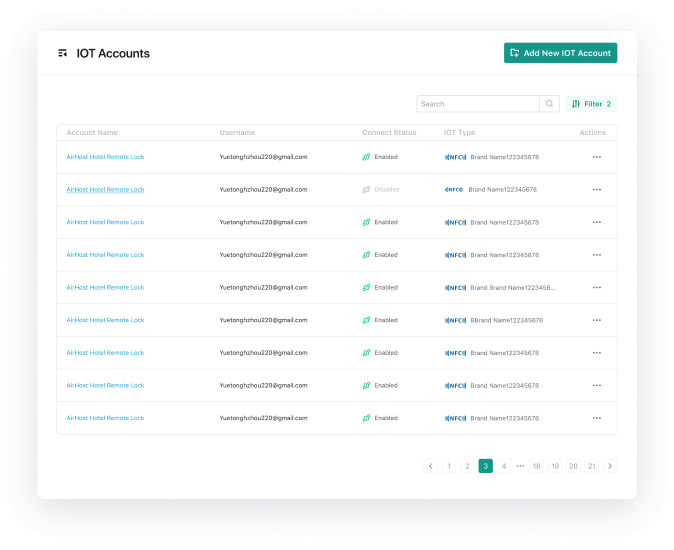Open actions menu for BBrand row
The image size is (674, 550).
[x=597, y=321]
